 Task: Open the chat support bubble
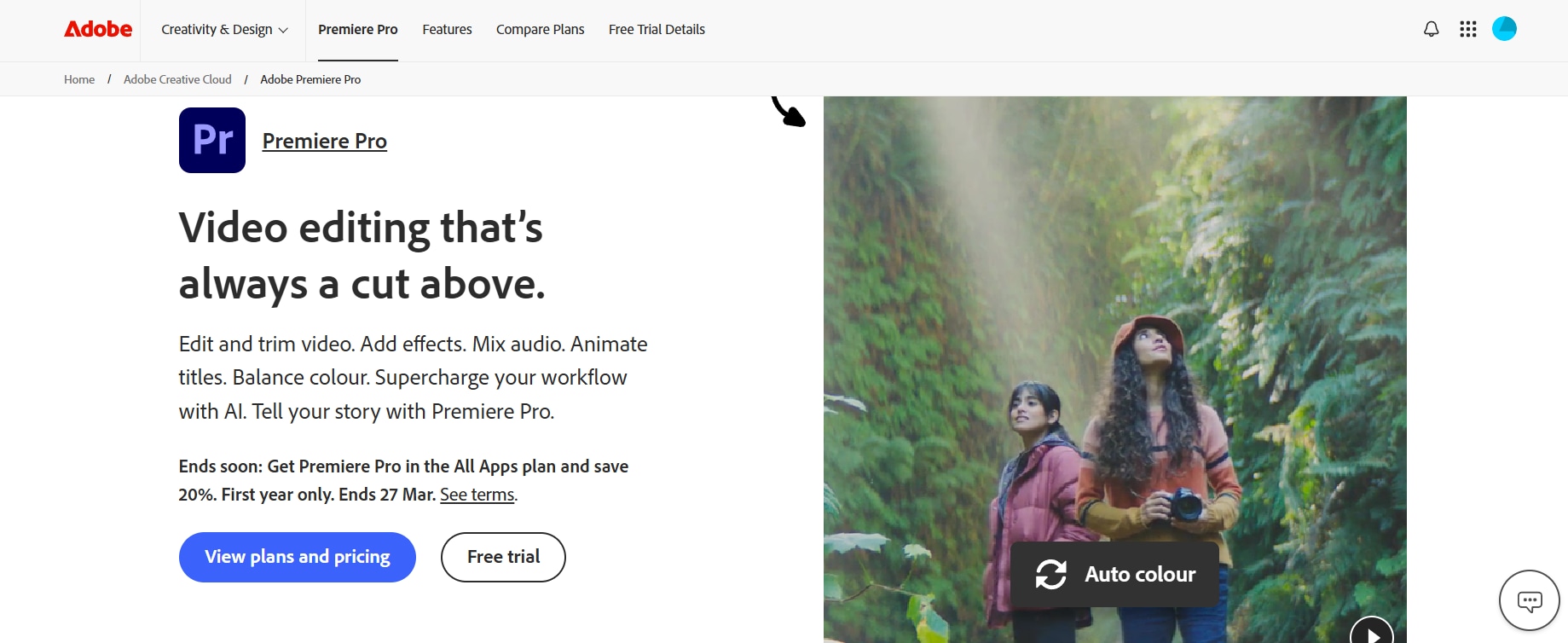click(x=1529, y=601)
